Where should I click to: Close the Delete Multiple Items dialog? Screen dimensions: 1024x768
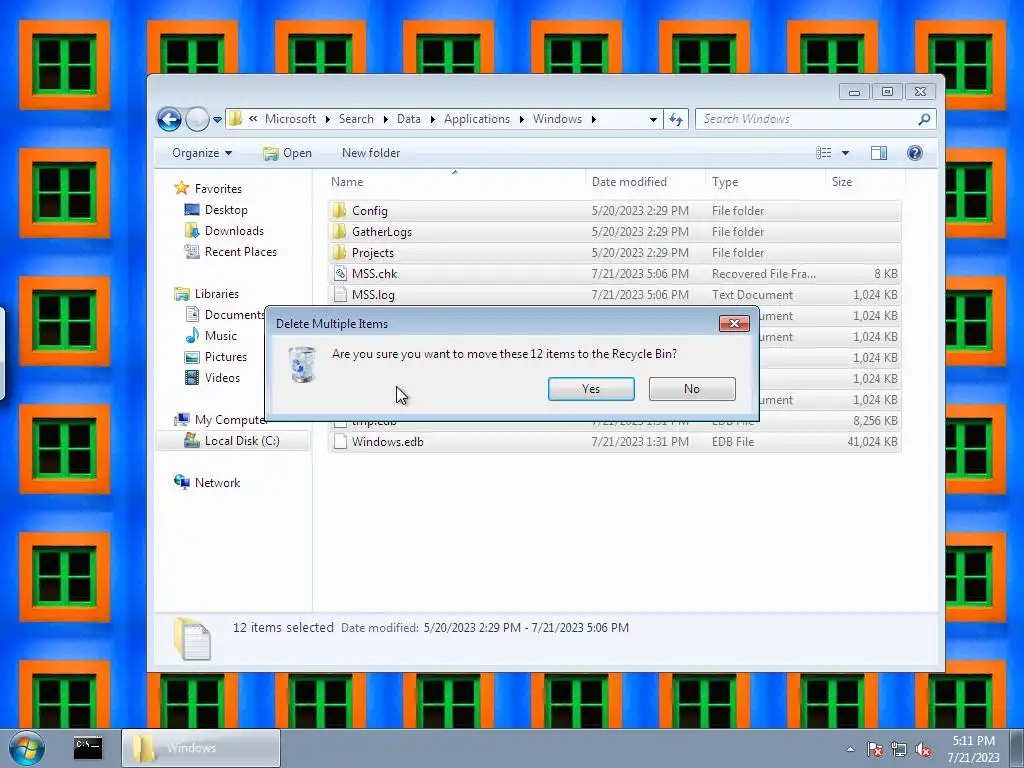[734, 323]
